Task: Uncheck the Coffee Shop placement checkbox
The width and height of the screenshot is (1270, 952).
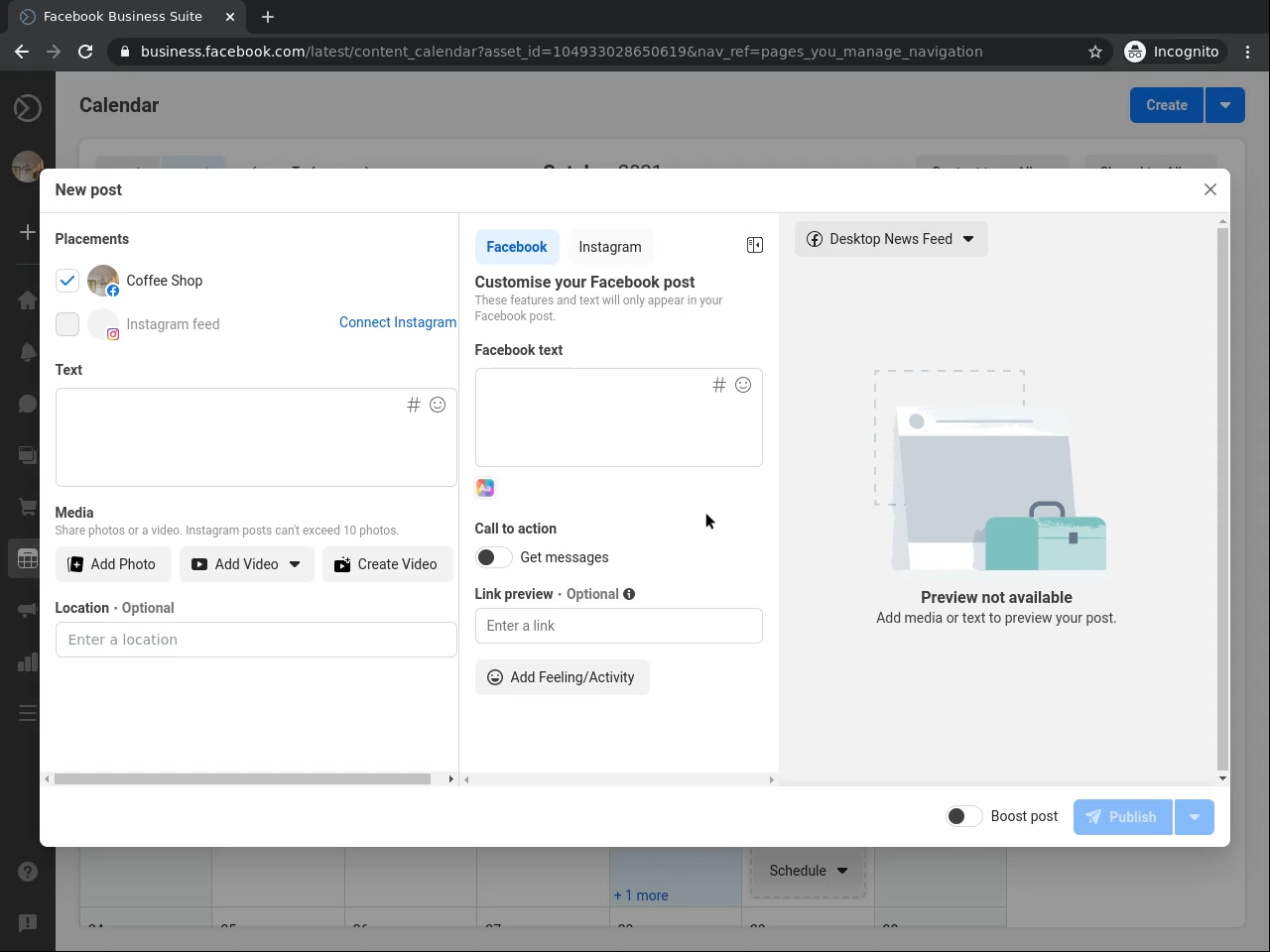Action: (x=67, y=281)
